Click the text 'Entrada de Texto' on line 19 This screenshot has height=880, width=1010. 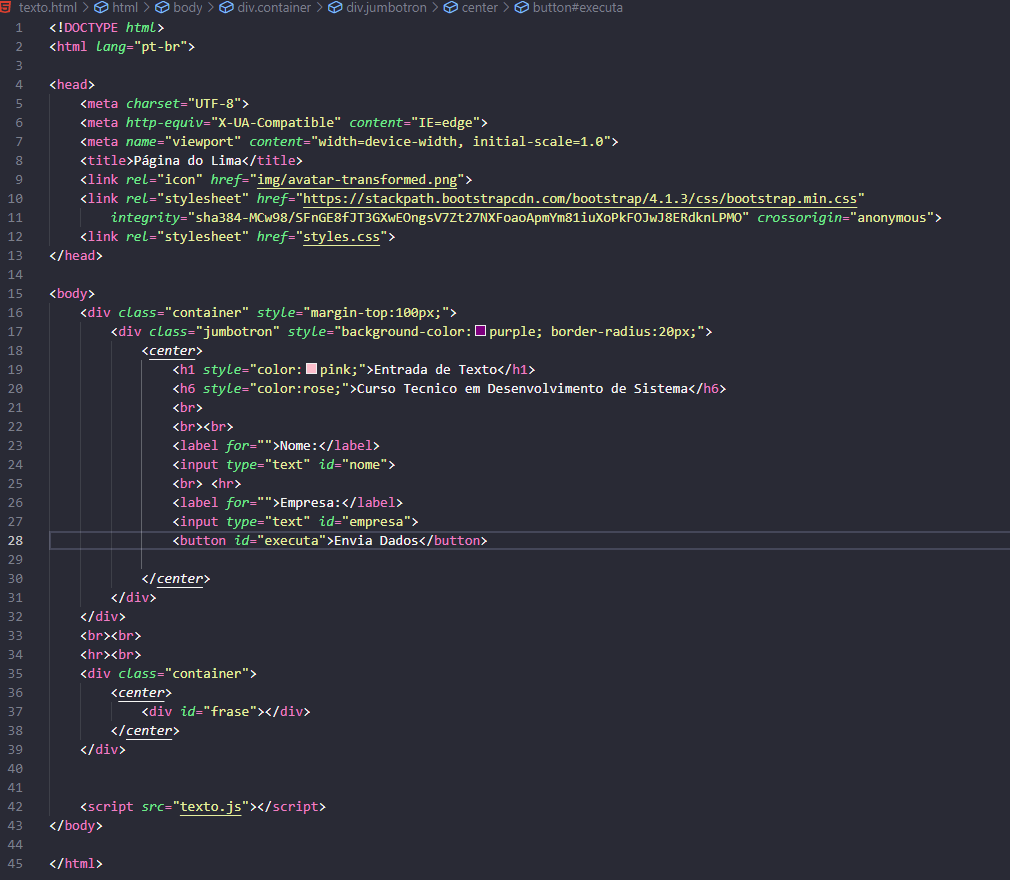click(x=435, y=369)
